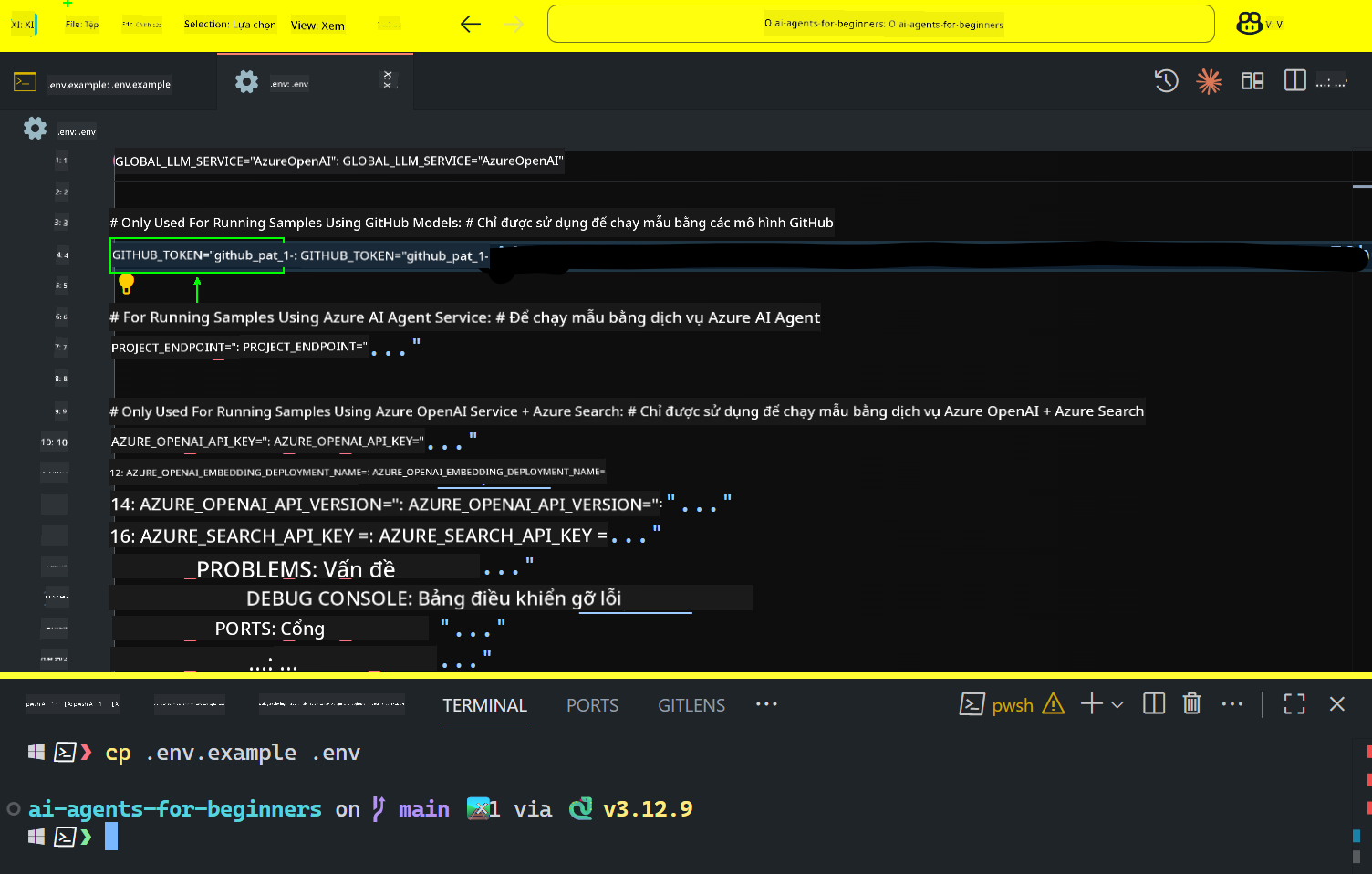Kill terminal with the trash icon
The height and width of the screenshot is (874, 1372).
click(x=1191, y=703)
